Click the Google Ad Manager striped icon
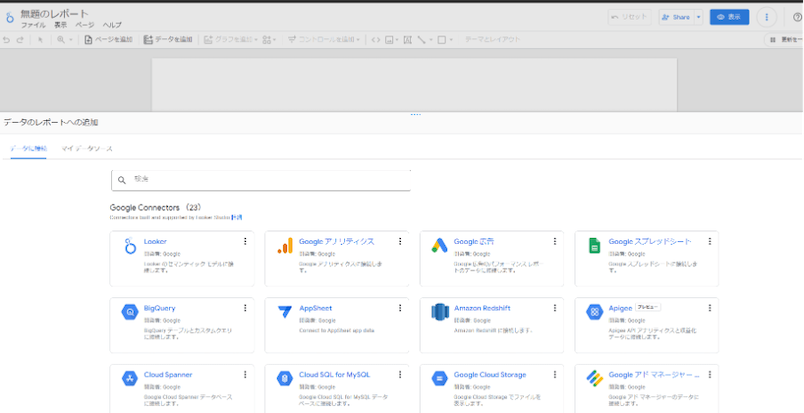804x413 pixels. click(595, 379)
